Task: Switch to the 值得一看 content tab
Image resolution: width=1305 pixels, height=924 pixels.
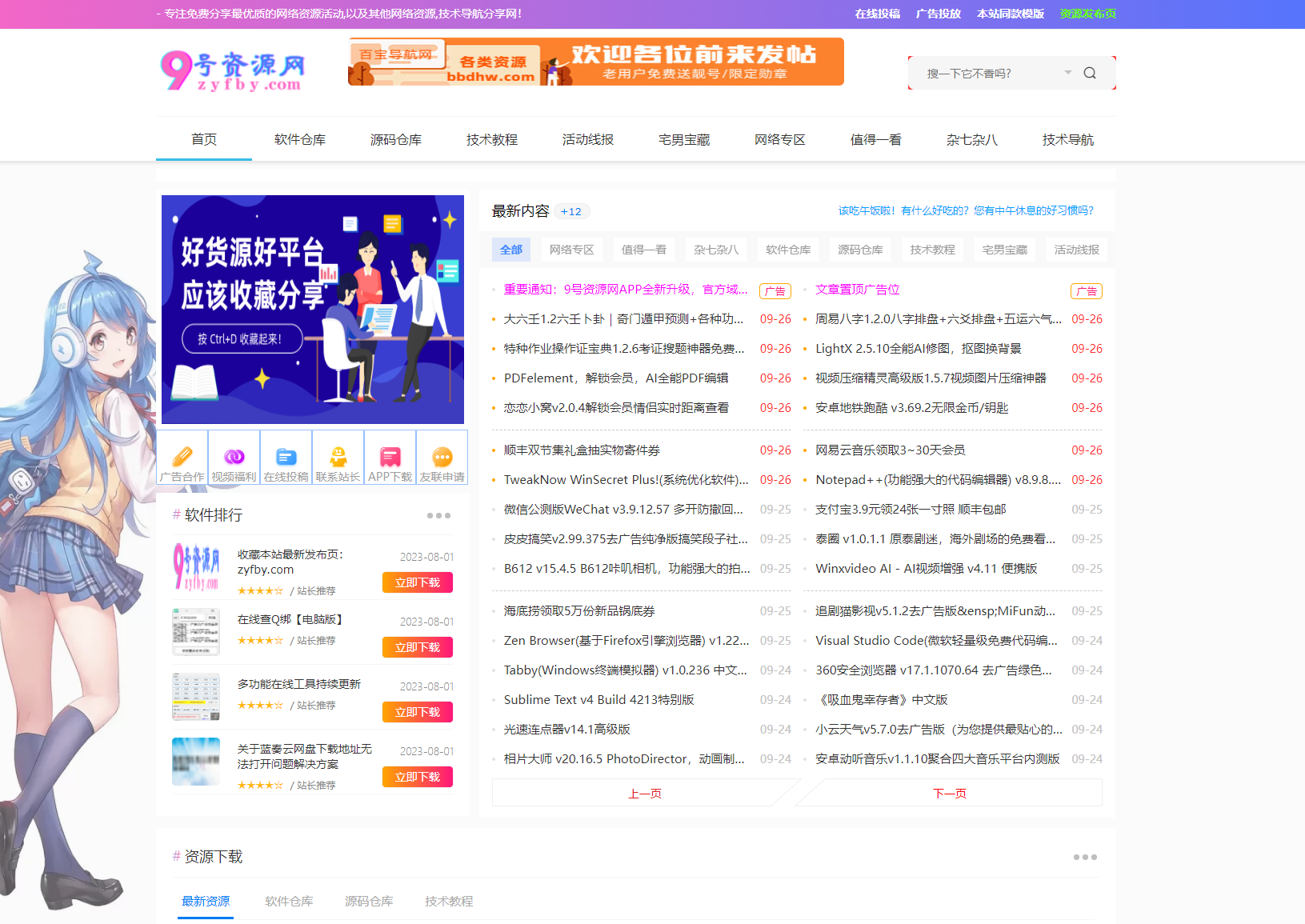Action: 644,250
